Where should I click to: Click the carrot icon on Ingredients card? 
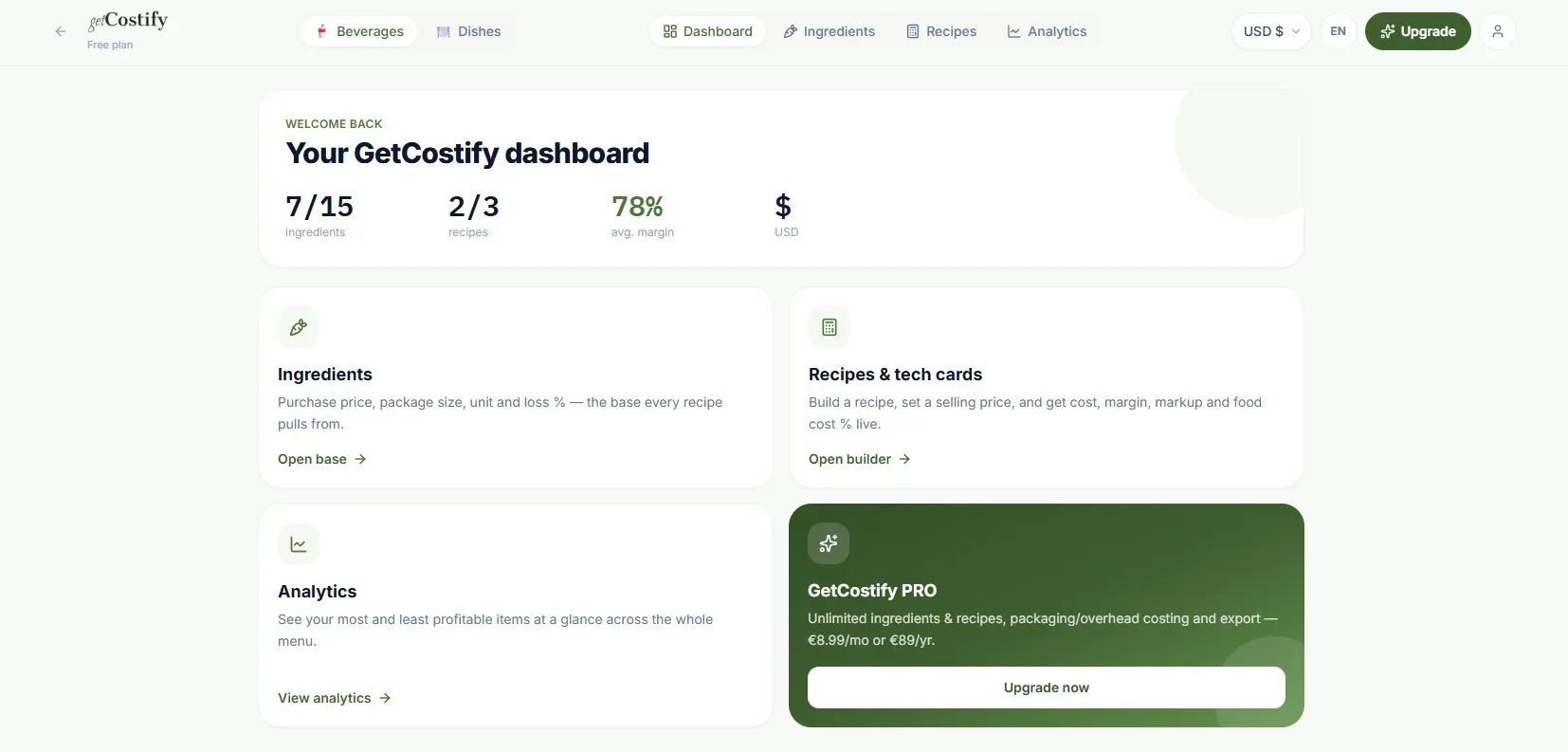299,327
